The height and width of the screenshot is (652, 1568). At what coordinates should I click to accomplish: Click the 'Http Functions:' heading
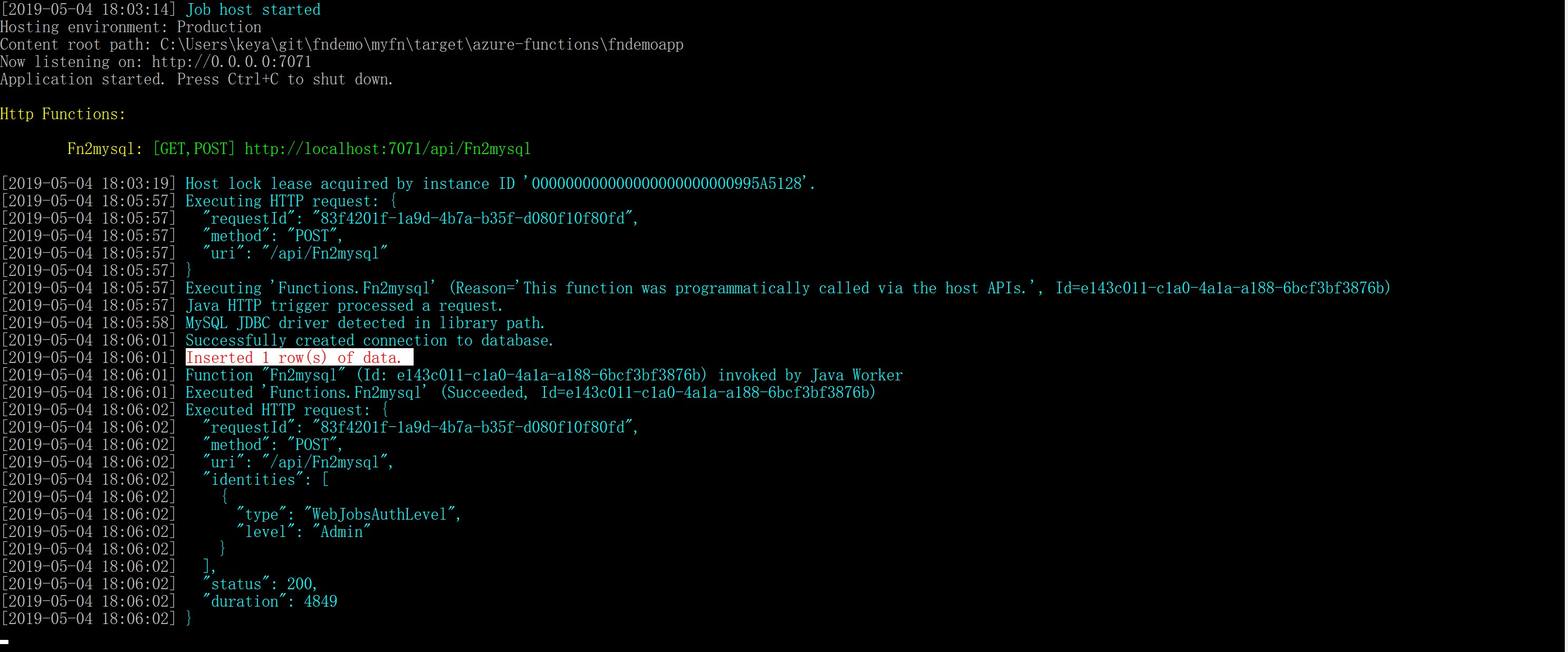pos(63,114)
